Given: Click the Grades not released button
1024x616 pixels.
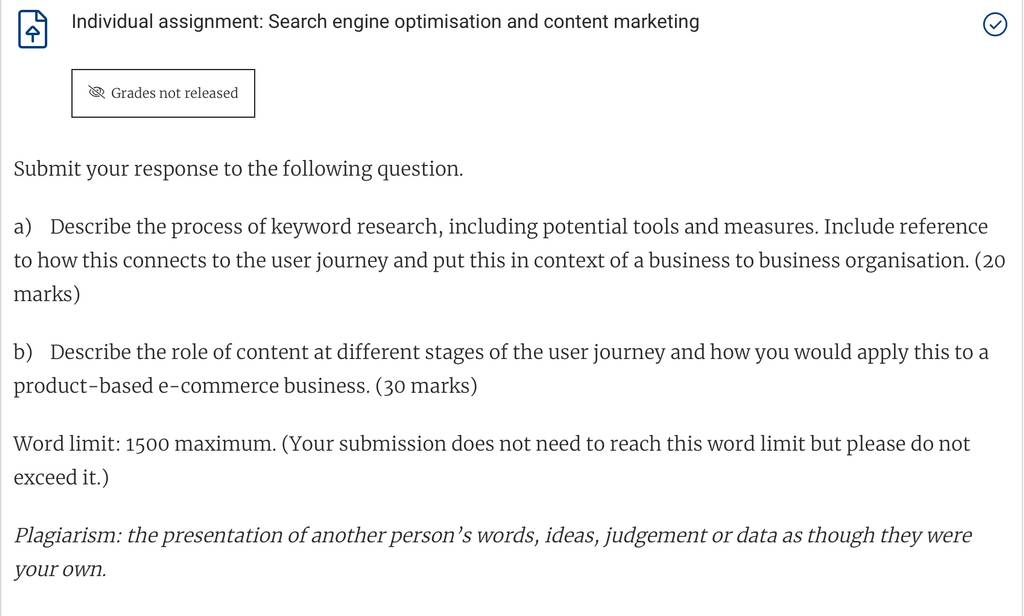Looking at the screenshot, I should (x=163, y=93).
